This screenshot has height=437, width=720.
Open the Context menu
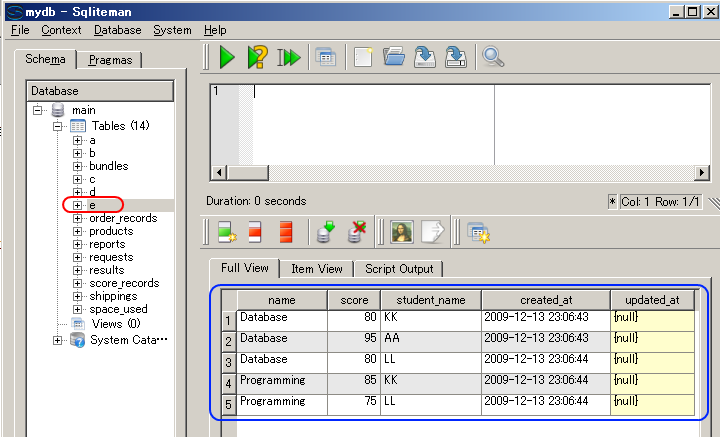coord(61,30)
